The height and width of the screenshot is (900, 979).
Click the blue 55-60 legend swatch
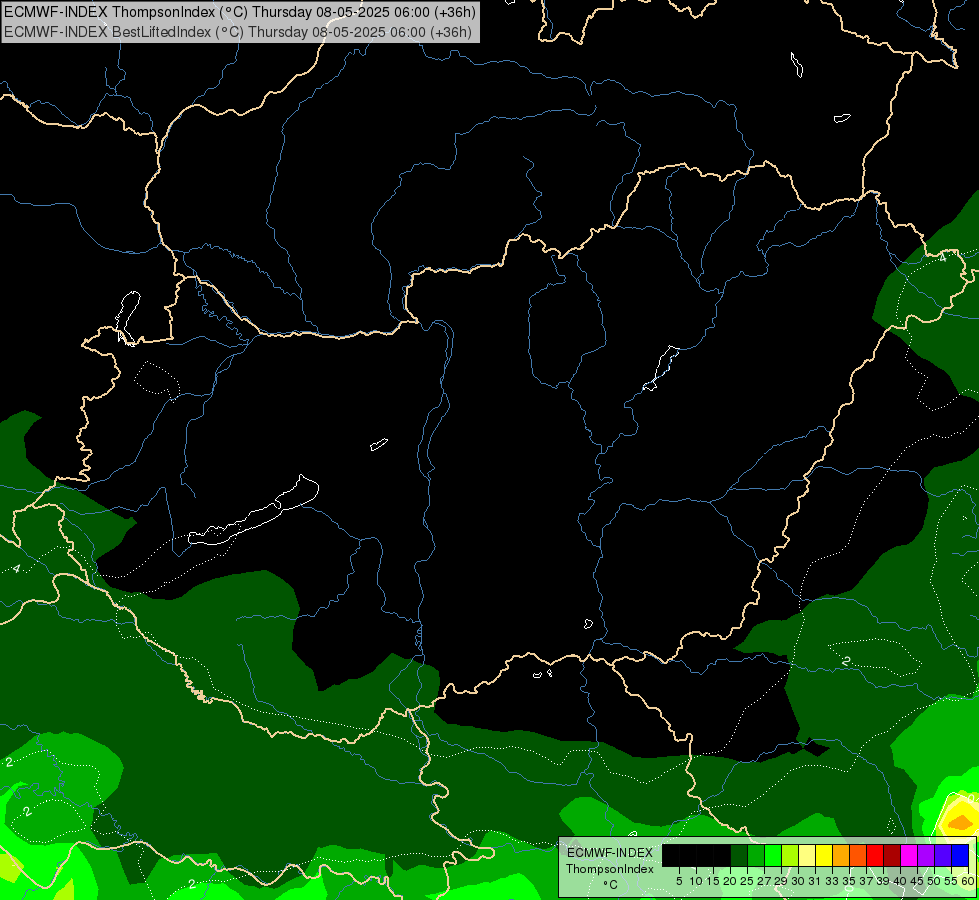point(960,856)
